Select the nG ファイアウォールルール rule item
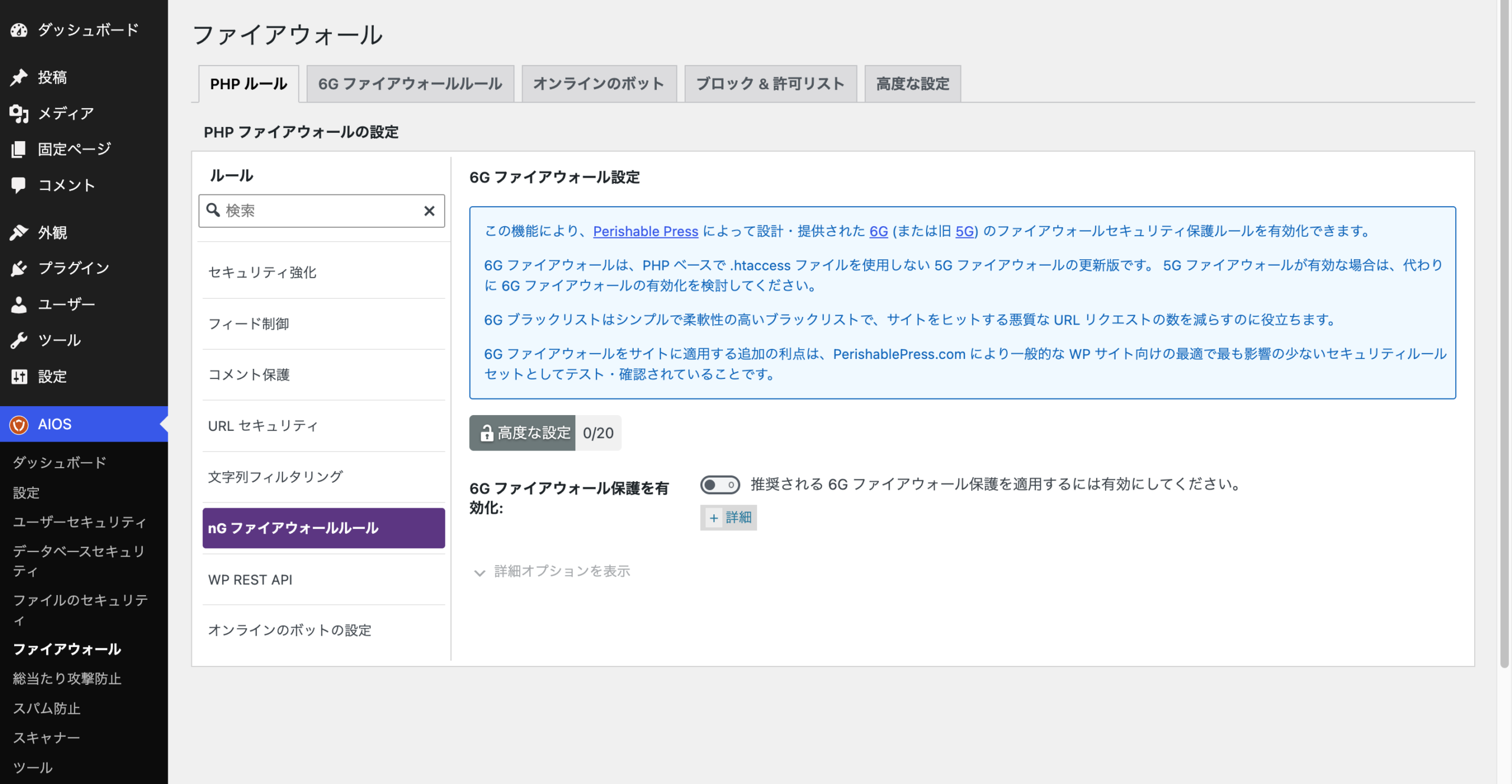This screenshot has height=784, width=1512. click(x=324, y=528)
